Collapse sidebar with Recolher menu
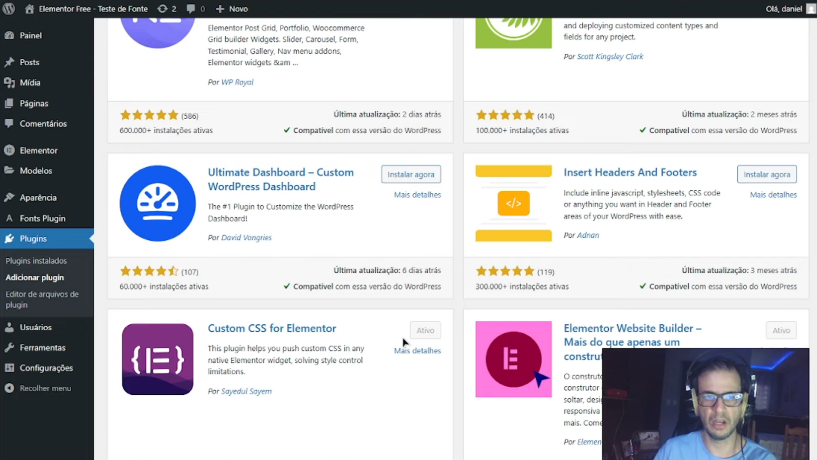This screenshot has width=817, height=460. (x=44, y=388)
